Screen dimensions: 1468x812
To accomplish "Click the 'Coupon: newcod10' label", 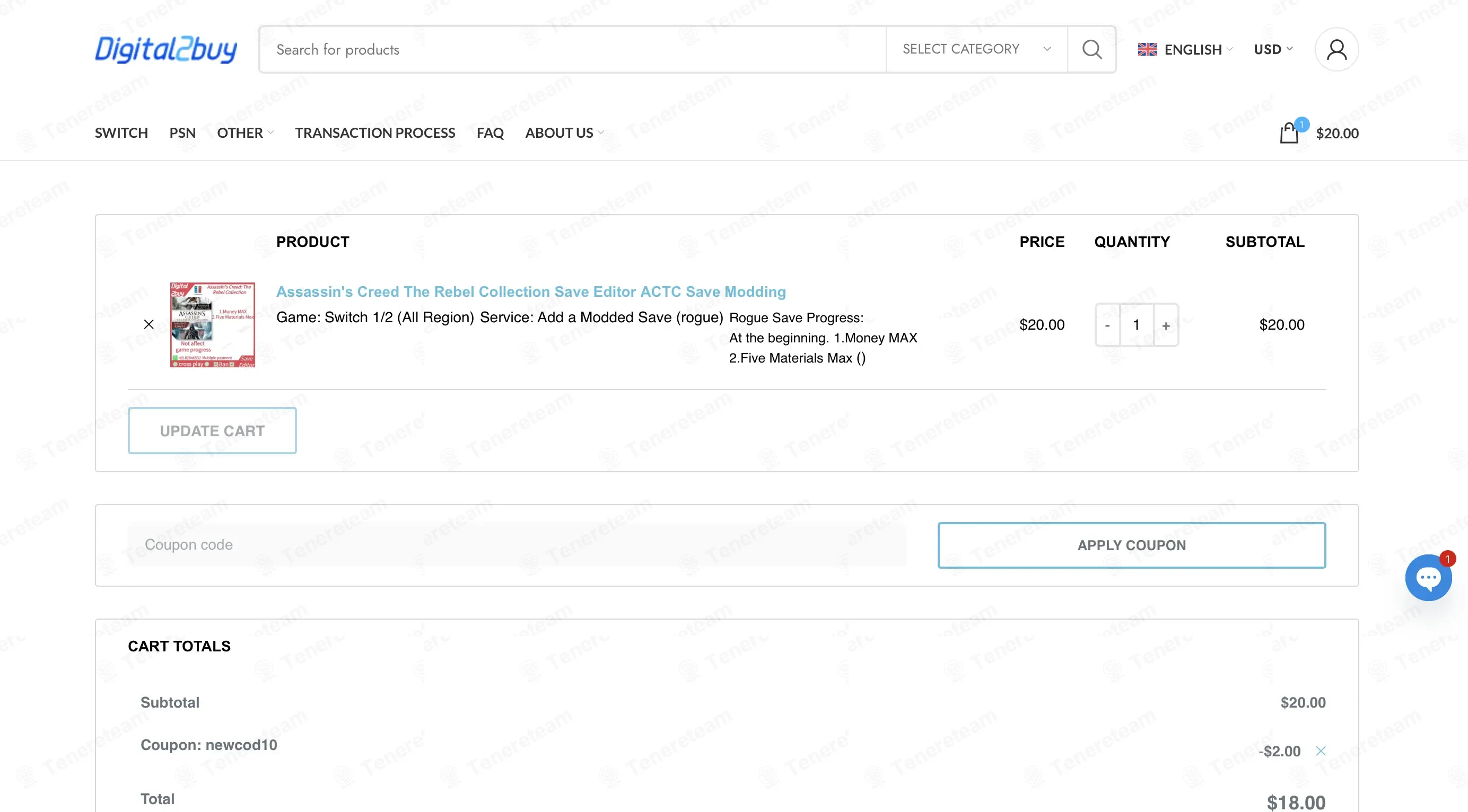I will [x=208, y=745].
